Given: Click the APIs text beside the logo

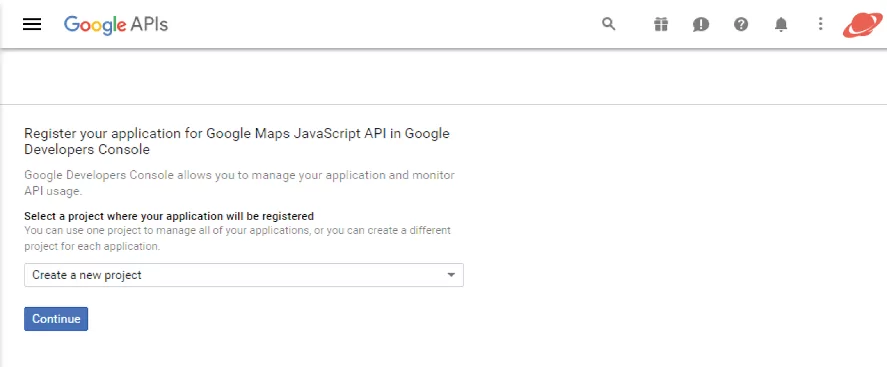Looking at the screenshot, I should coord(149,24).
